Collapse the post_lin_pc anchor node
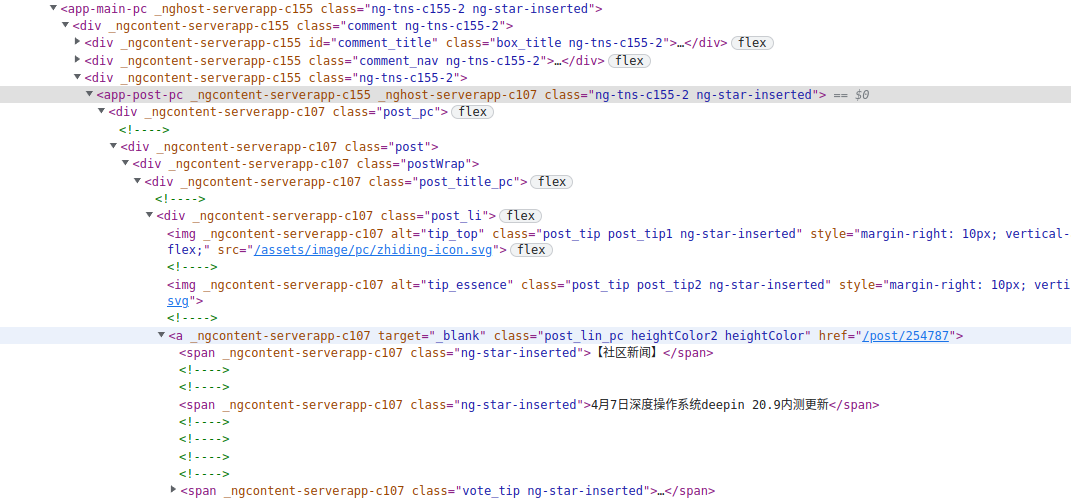This screenshot has width=1071, height=501. (161, 336)
